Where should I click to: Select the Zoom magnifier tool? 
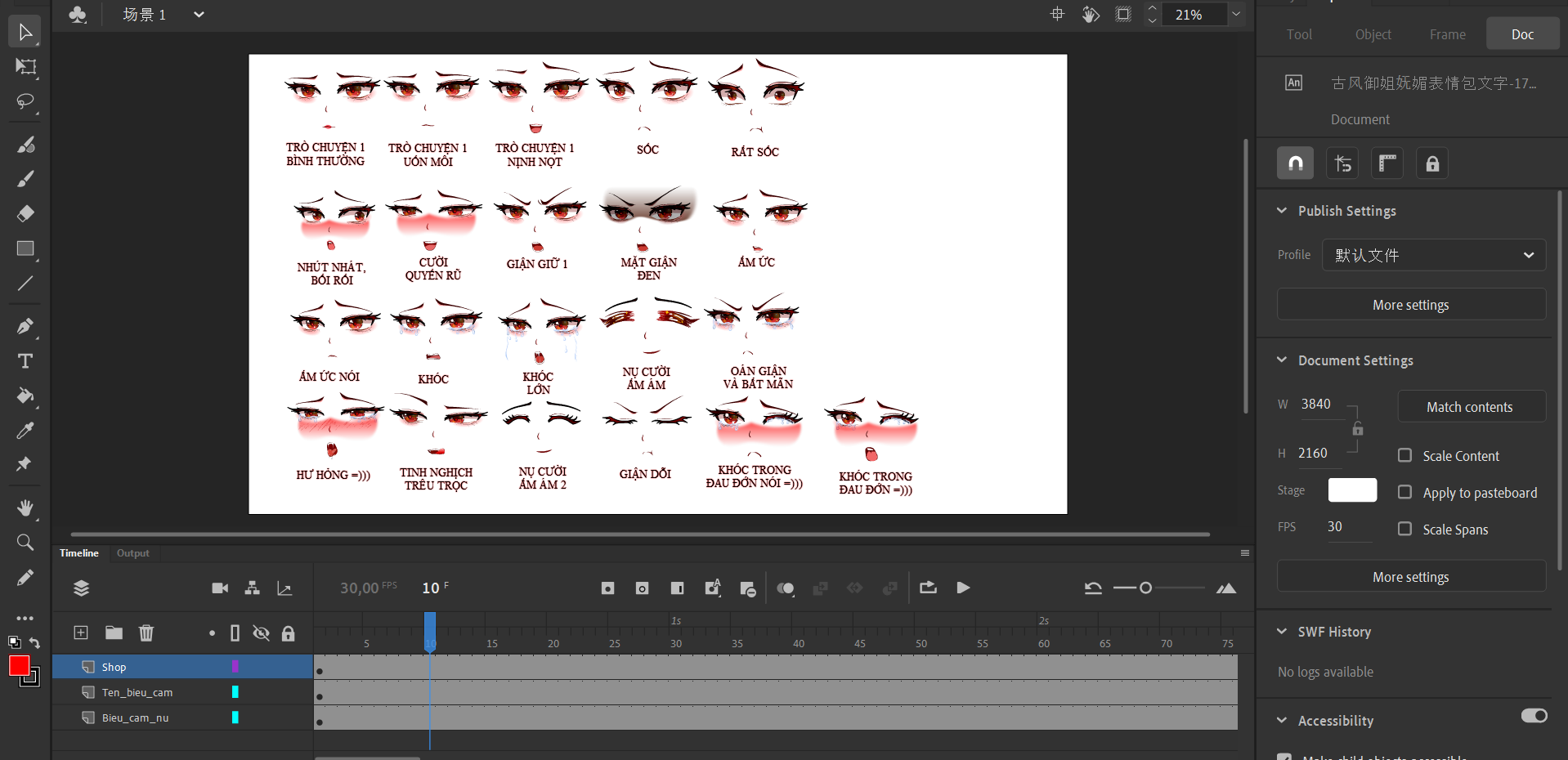coord(25,543)
